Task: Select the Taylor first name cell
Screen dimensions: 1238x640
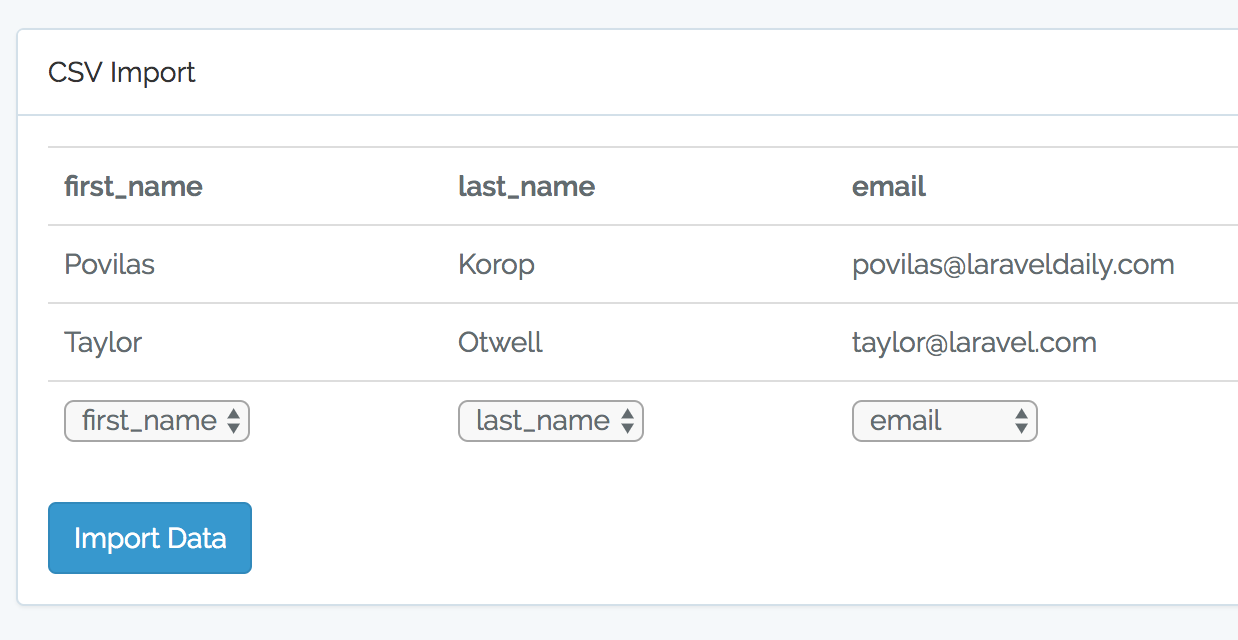Action: (x=103, y=343)
